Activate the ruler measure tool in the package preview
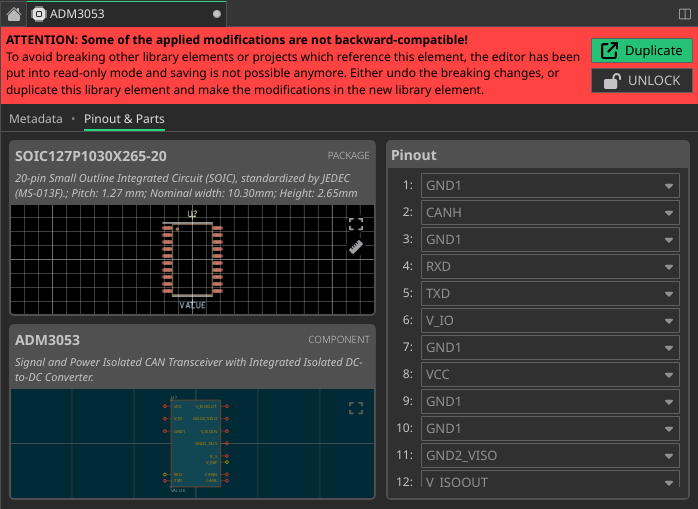 tap(356, 247)
